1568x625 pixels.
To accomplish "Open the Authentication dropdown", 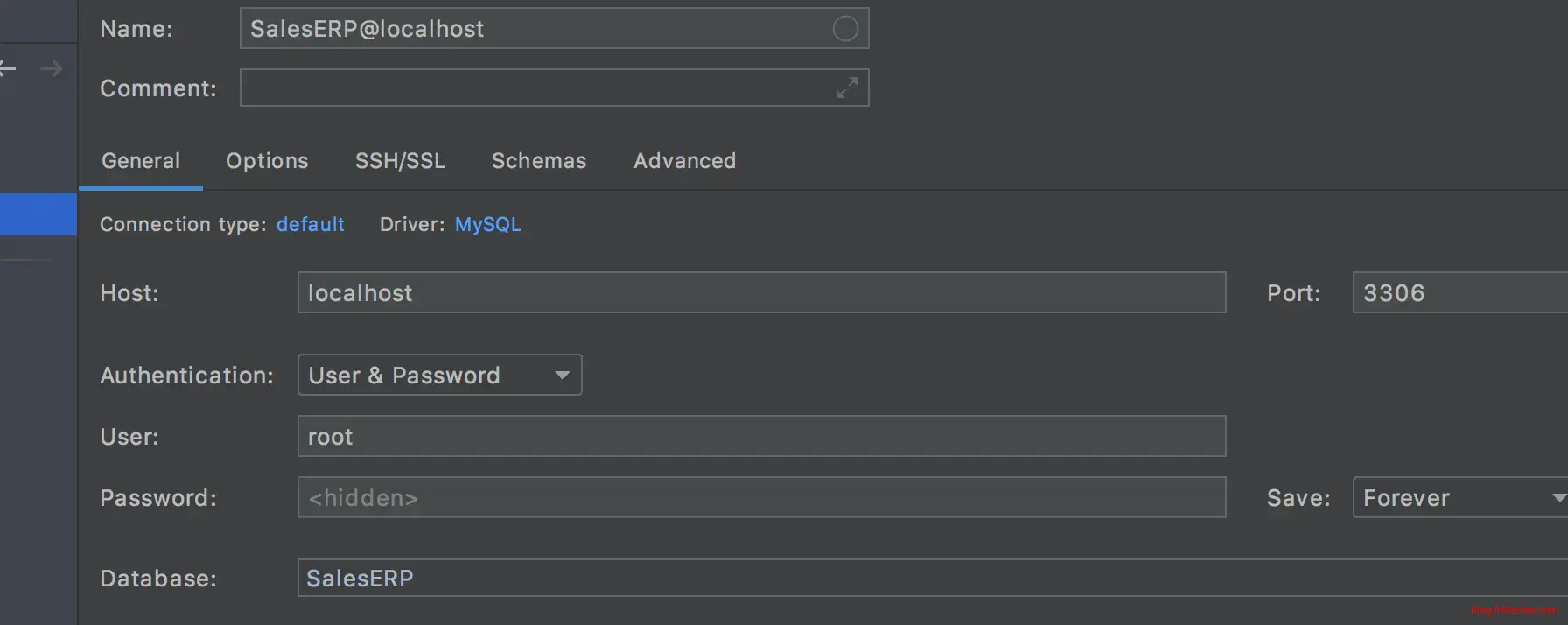I will pos(439,376).
